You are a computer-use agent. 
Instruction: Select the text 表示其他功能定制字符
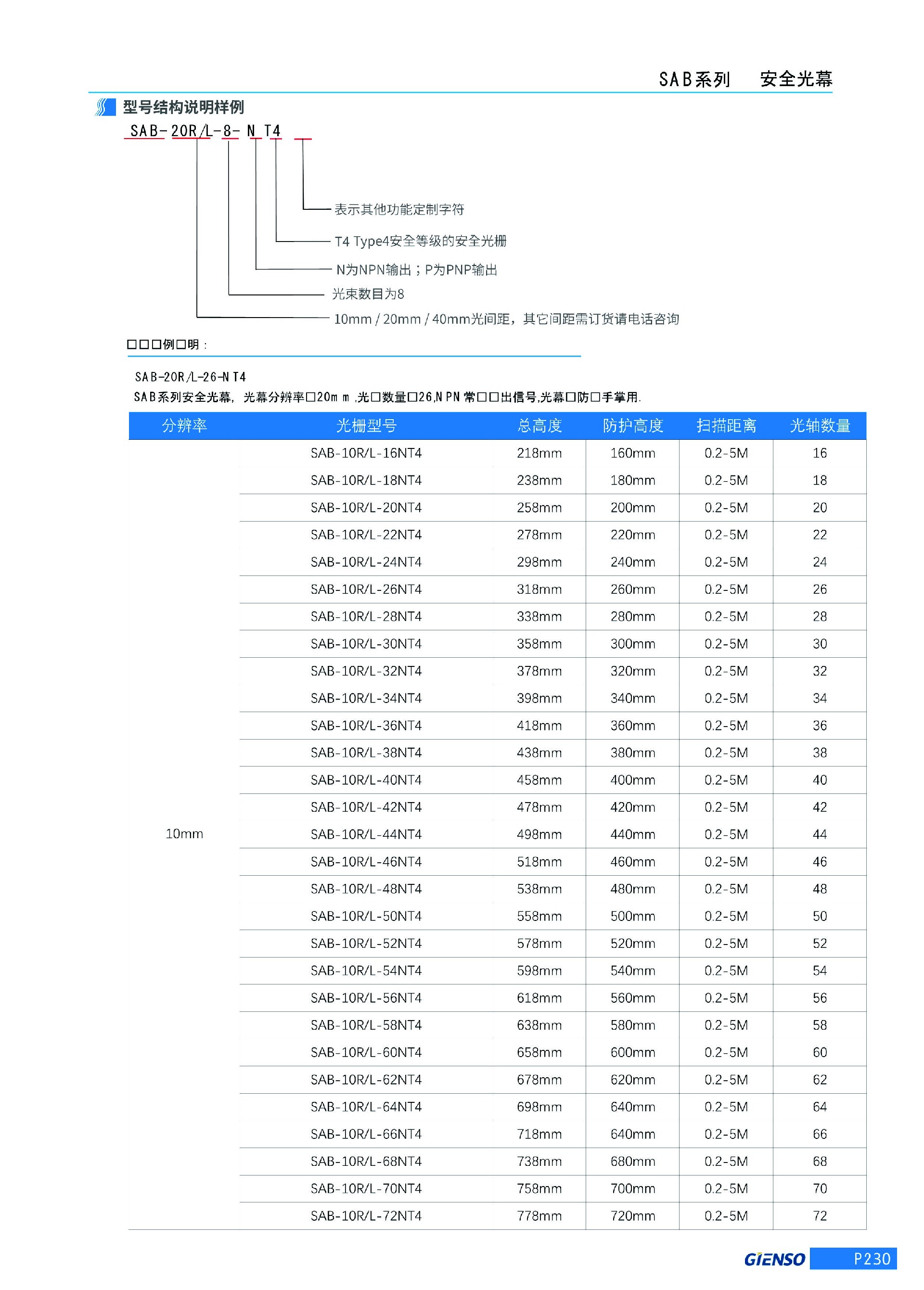coord(399,209)
